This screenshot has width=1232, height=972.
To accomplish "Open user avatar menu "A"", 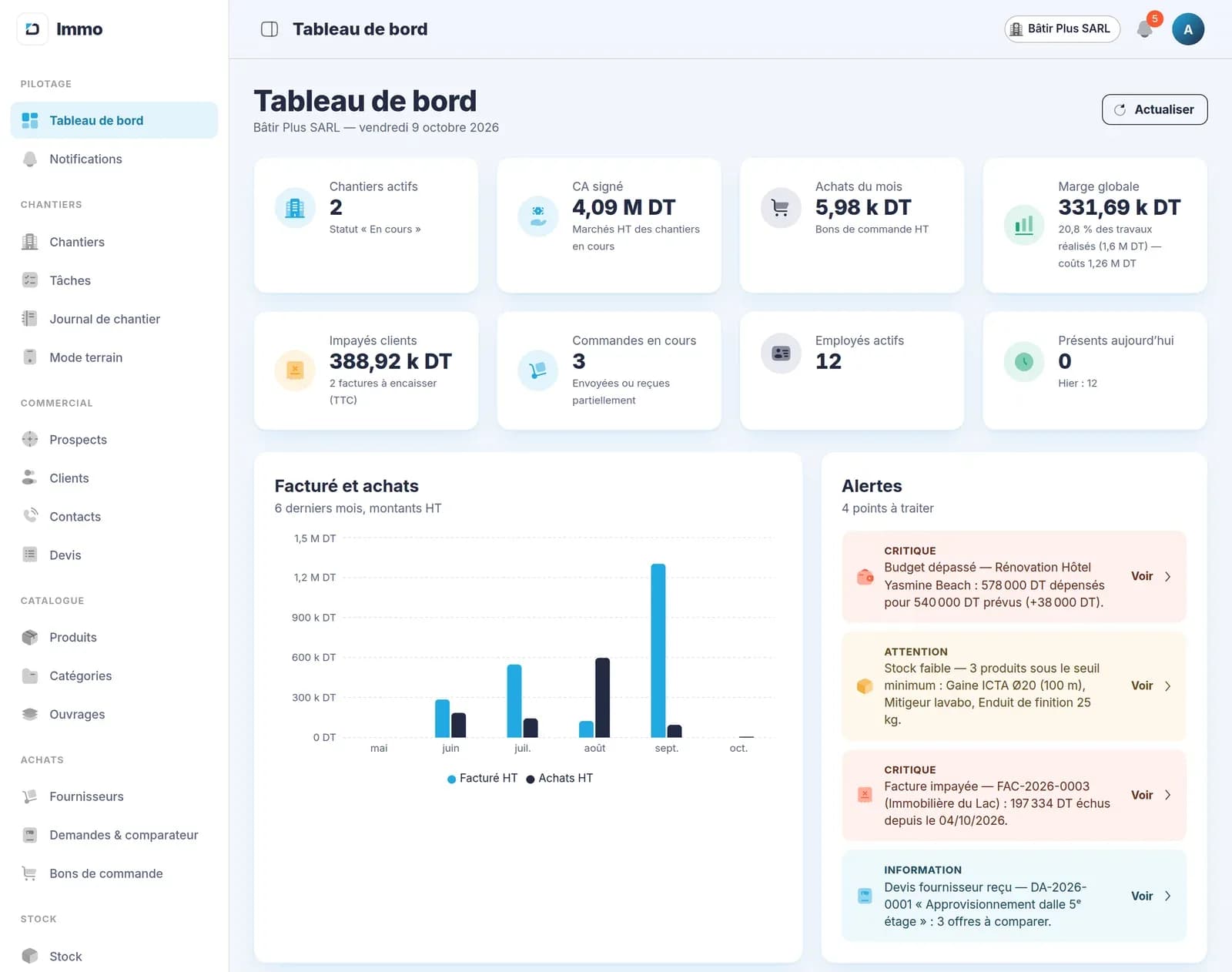I will 1188,29.
